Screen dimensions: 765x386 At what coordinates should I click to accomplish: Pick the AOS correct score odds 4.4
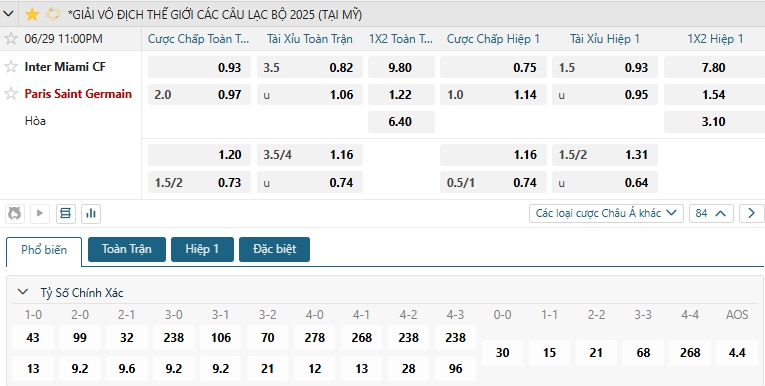737,353
